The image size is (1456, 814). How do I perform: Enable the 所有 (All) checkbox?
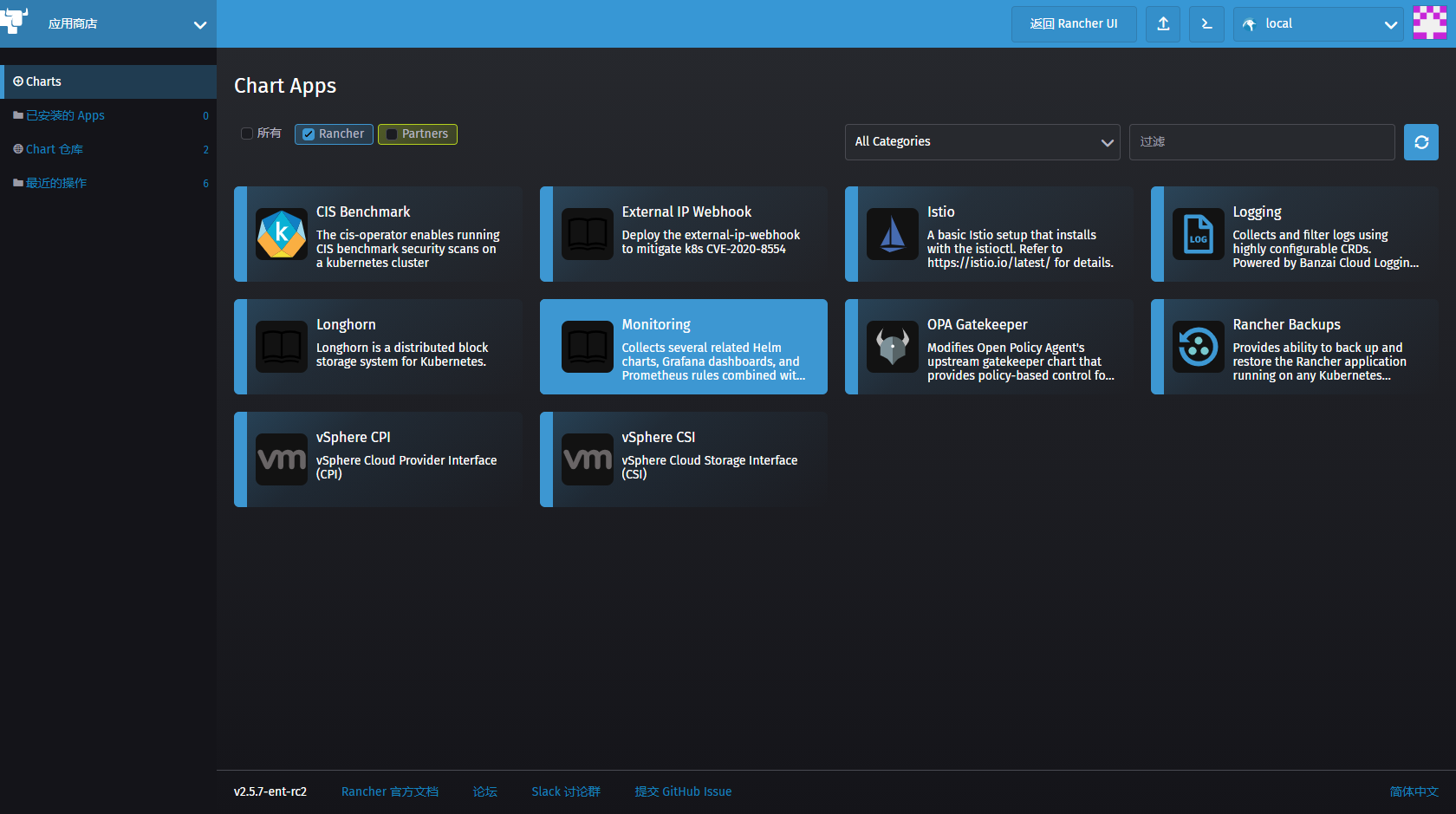coord(247,133)
